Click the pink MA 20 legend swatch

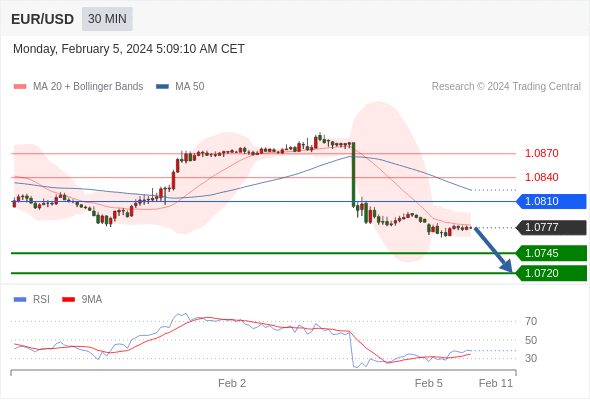point(20,87)
